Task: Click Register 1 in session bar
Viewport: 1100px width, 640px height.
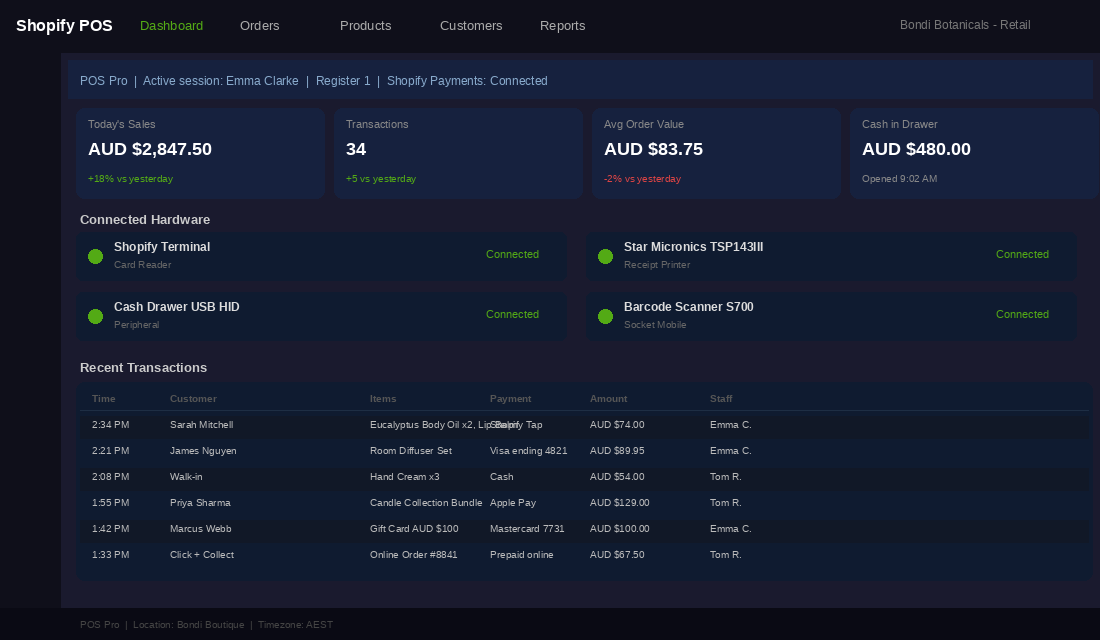Action: [x=343, y=81]
